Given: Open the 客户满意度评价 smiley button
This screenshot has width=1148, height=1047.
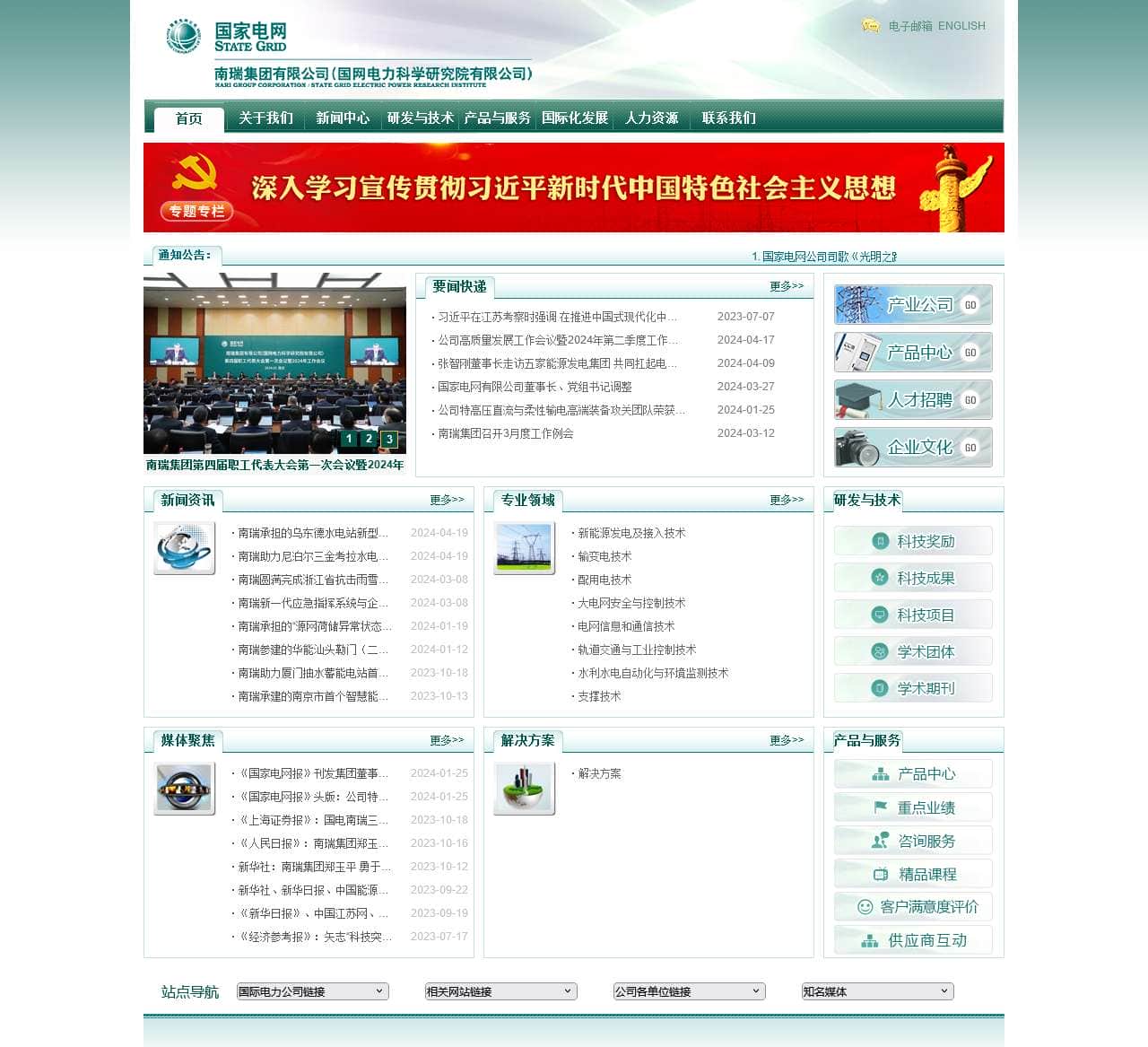Looking at the screenshot, I should [x=913, y=907].
